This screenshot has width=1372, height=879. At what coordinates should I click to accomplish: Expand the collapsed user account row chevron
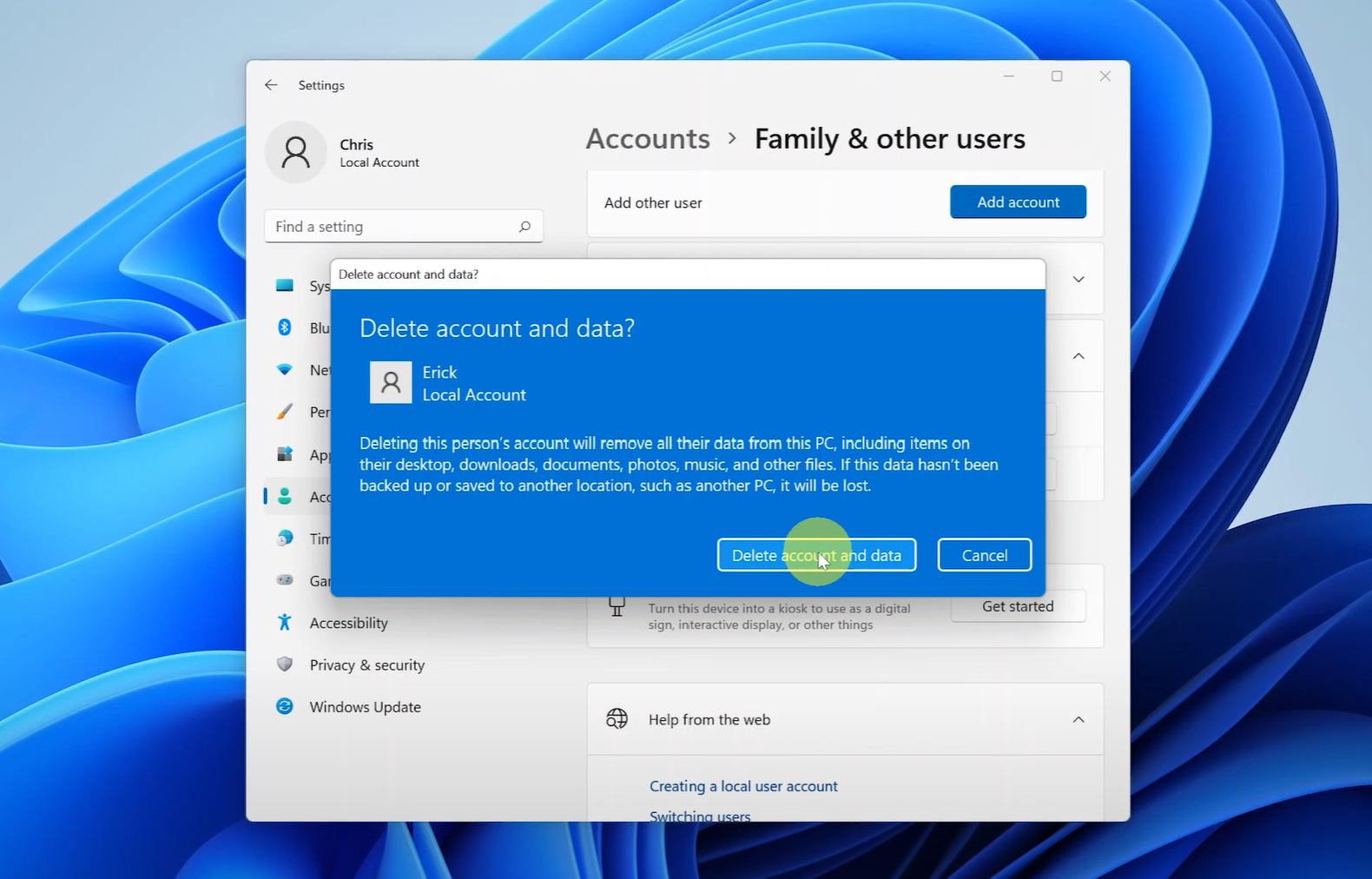(1078, 280)
